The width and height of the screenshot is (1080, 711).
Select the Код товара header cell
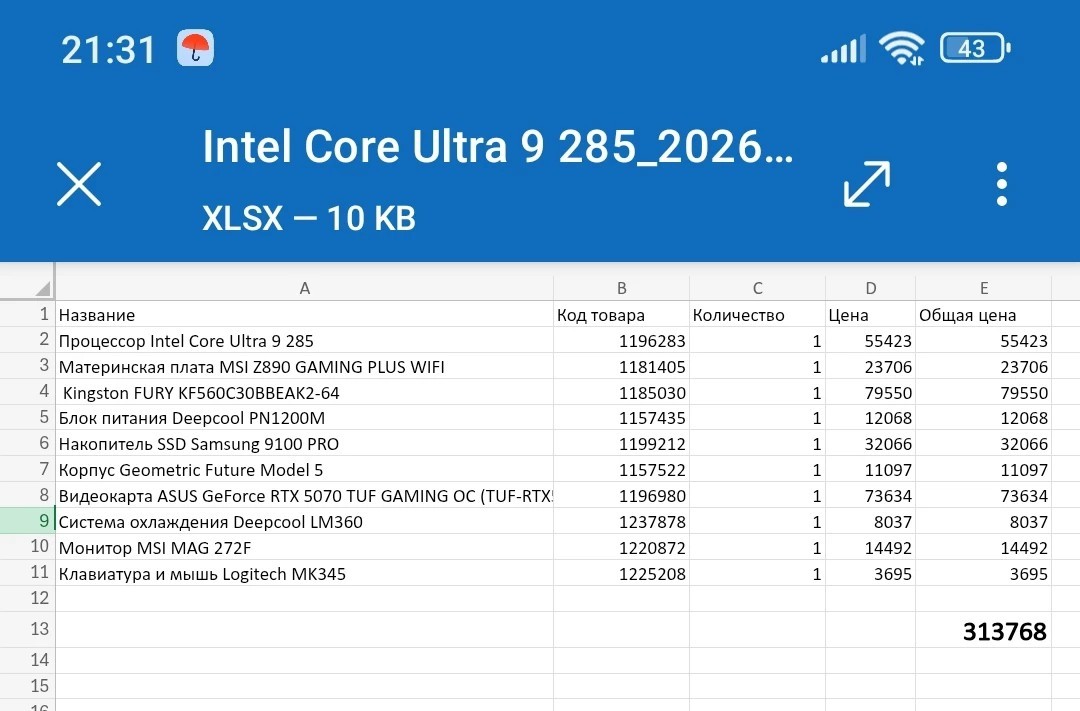click(x=621, y=315)
